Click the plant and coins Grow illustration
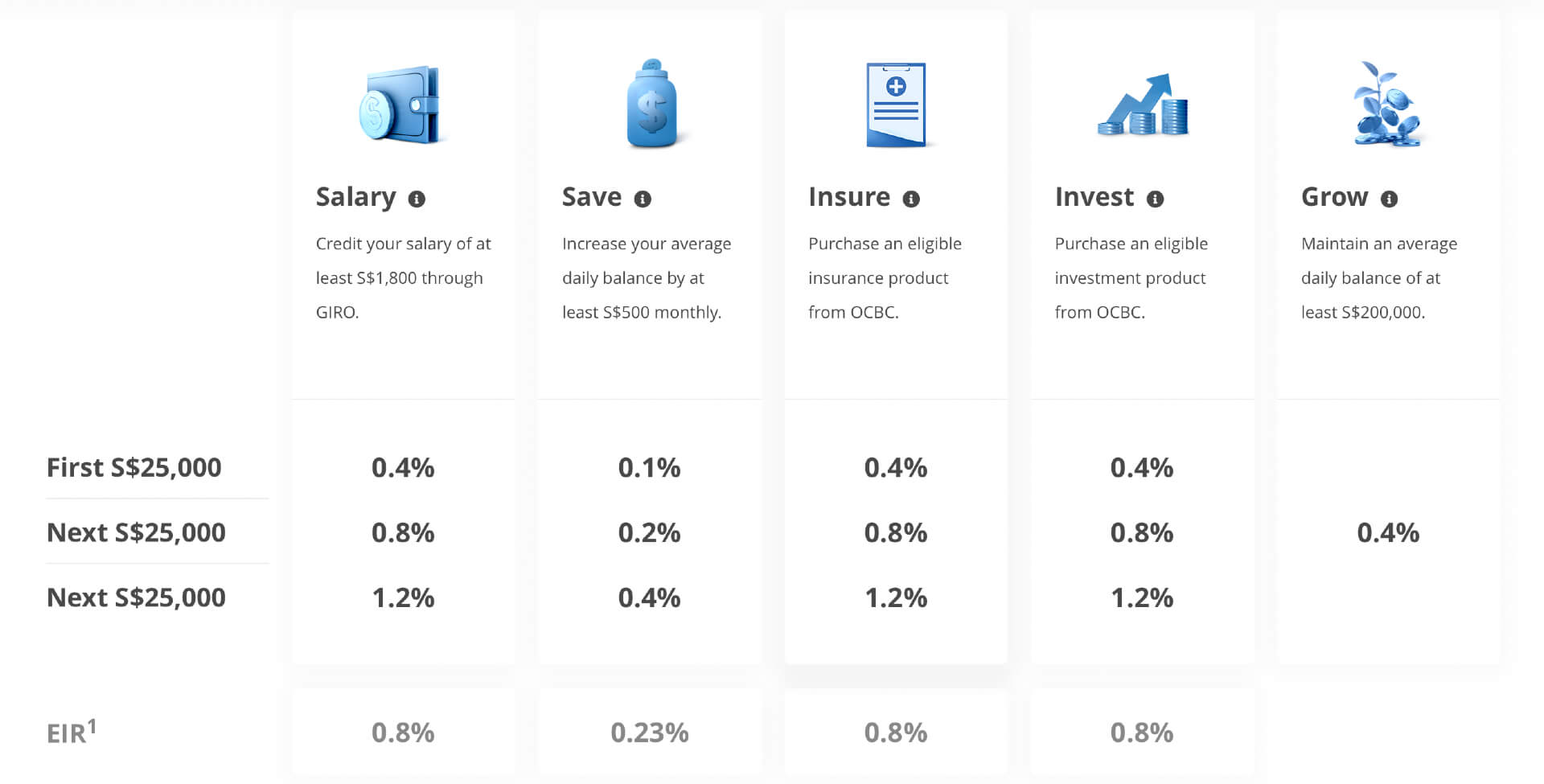This screenshot has width=1544, height=784. [x=1388, y=105]
